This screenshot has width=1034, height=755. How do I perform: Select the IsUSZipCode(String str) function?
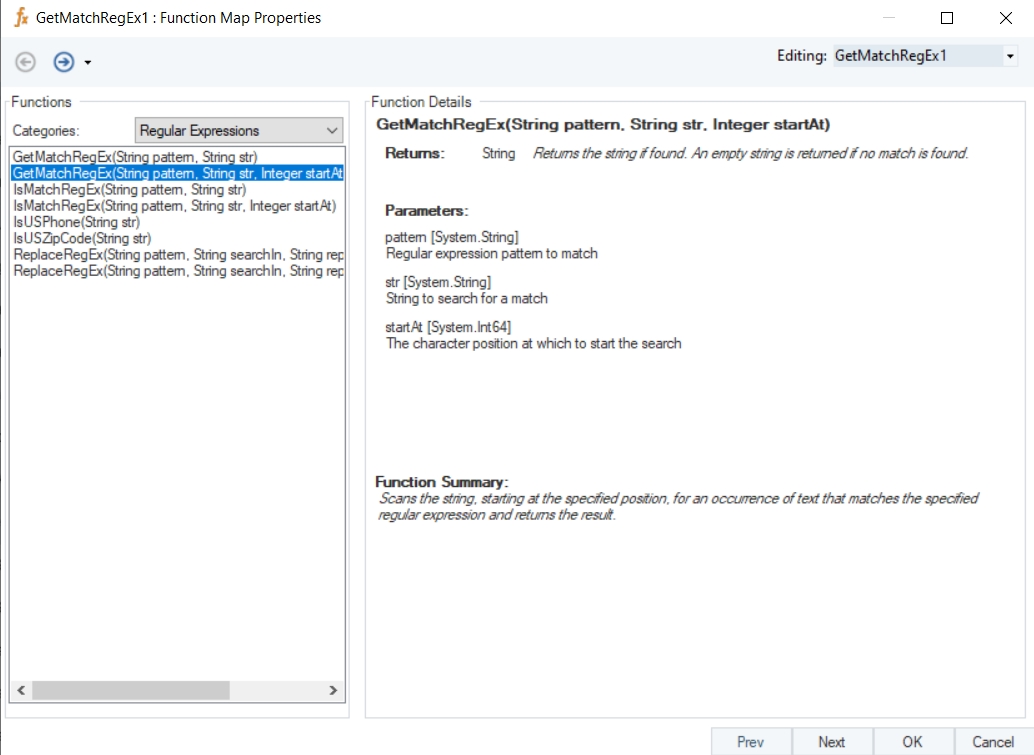pos(82,238)
